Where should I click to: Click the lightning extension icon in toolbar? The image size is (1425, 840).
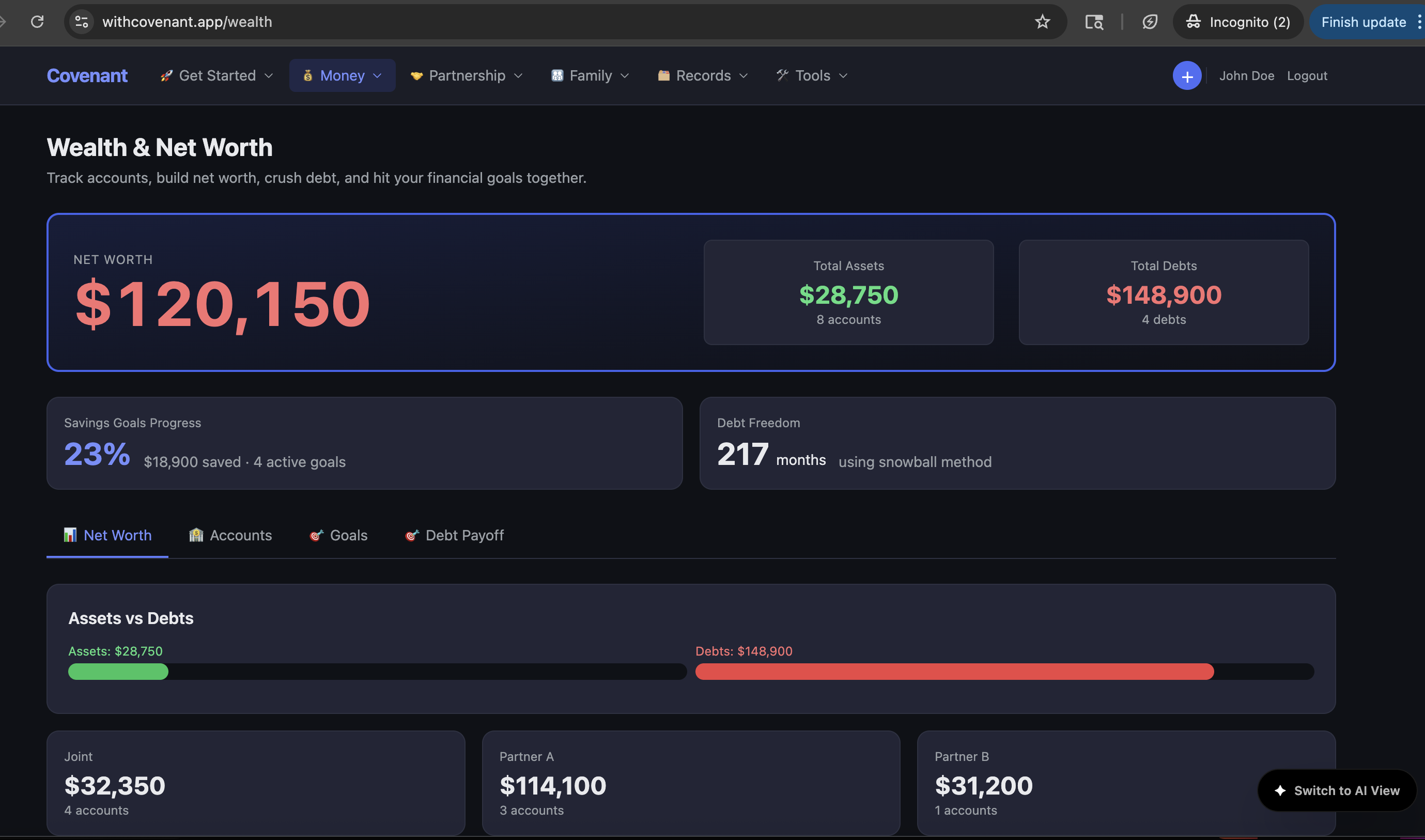point(1149,22)
